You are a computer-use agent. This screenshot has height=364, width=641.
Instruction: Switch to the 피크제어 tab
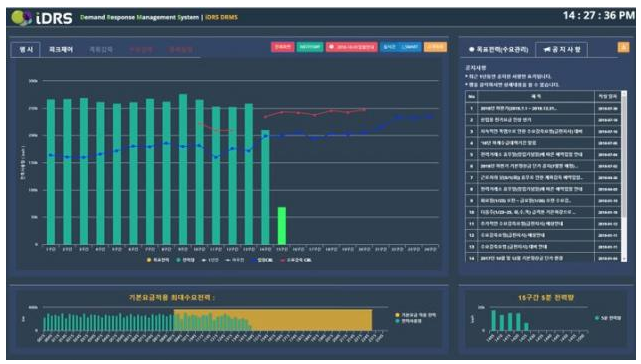point(61,49)
